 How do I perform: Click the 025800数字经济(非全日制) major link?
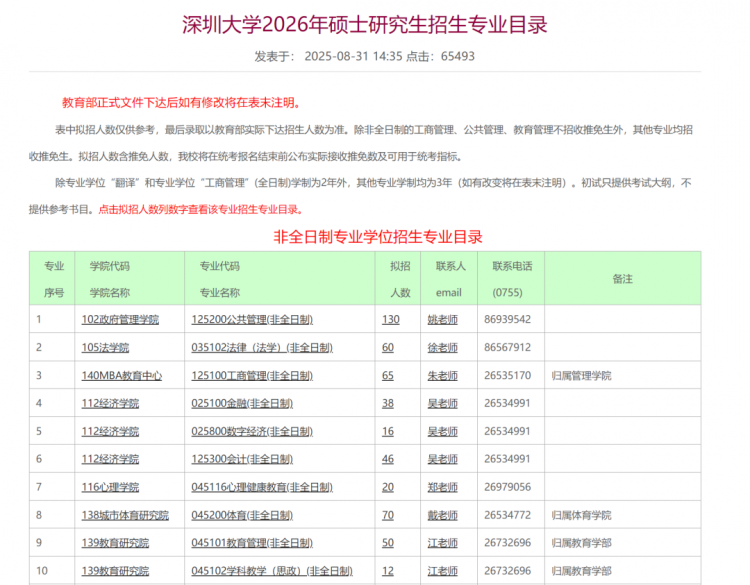coord(246,432)
